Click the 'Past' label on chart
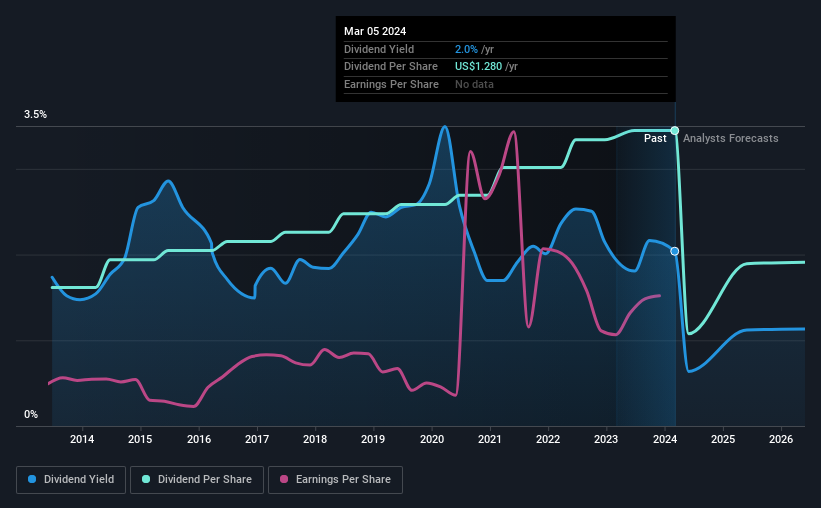Viewport: 821px width, 508px height. tap(655, 138)
